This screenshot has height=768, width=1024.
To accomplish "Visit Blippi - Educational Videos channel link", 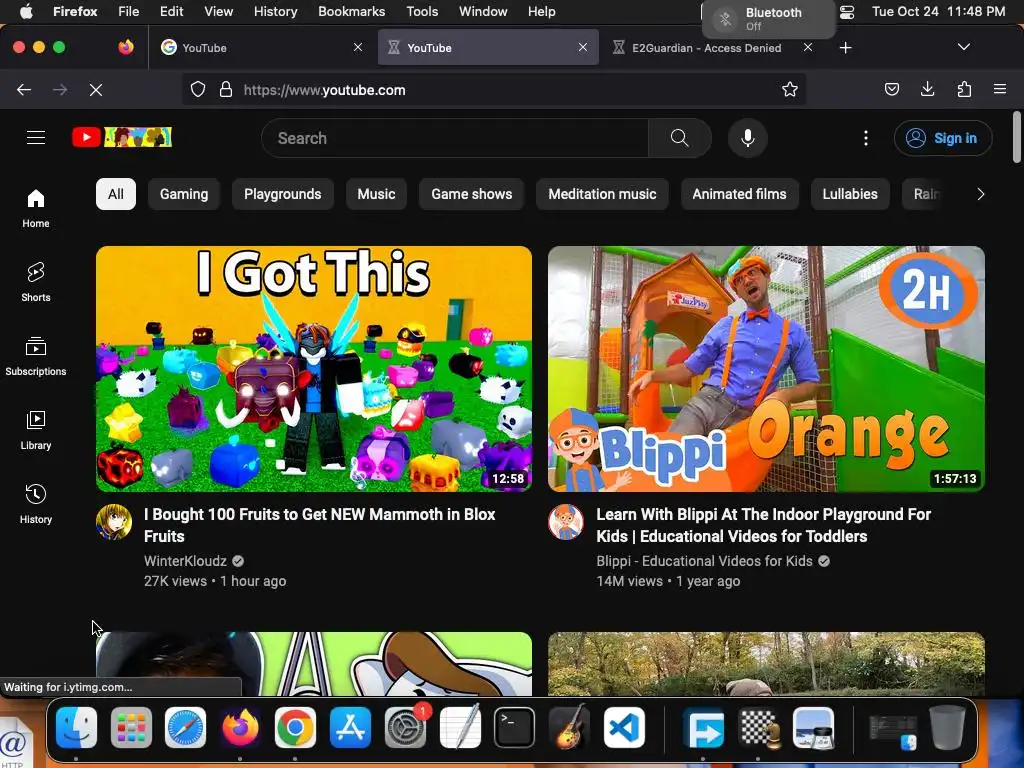I will [704, 561].
